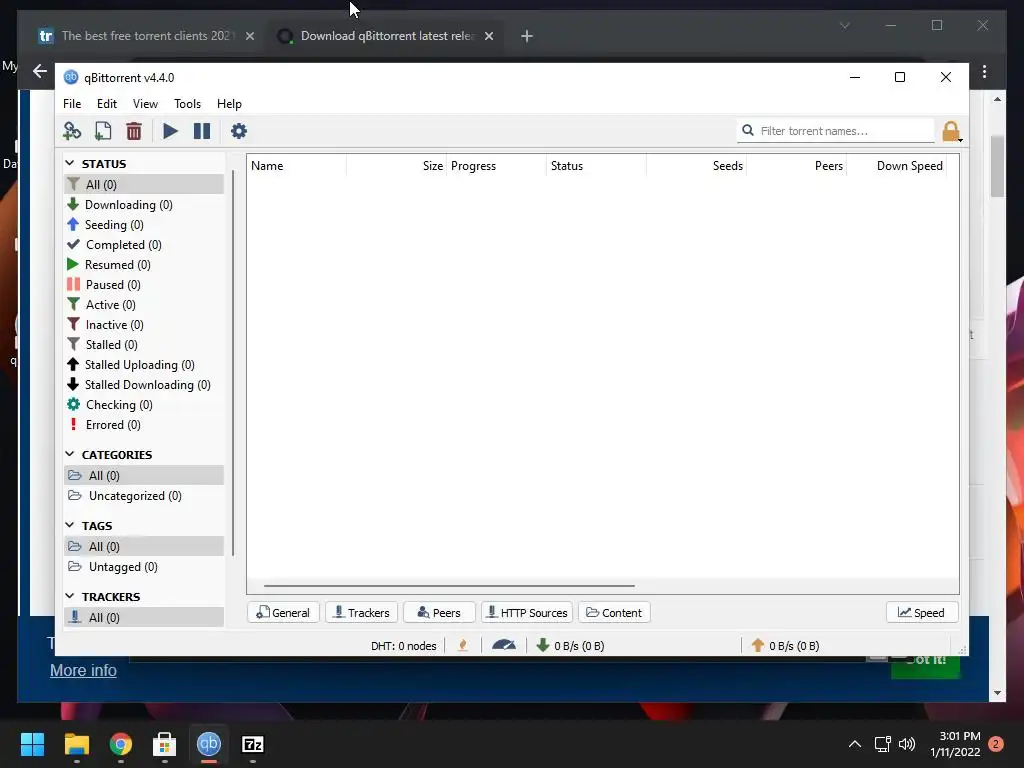Click the More info link in browser
This screenshot has width=1024, height=768.
tap(84, 671)
